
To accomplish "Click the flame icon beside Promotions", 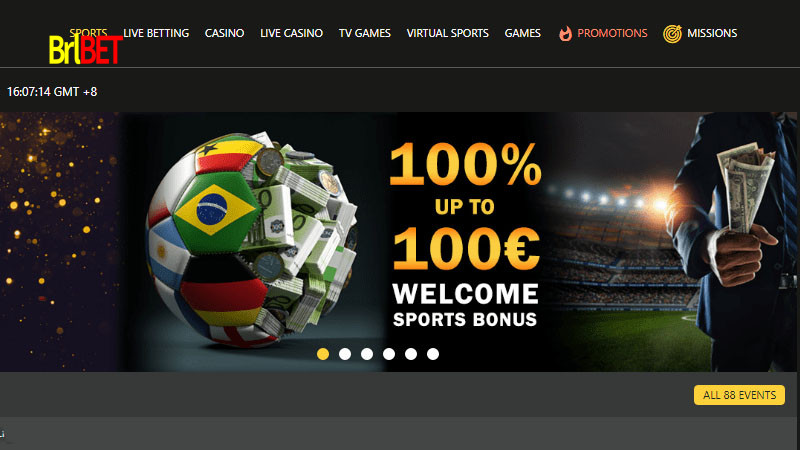I will [x=565, y=34].
